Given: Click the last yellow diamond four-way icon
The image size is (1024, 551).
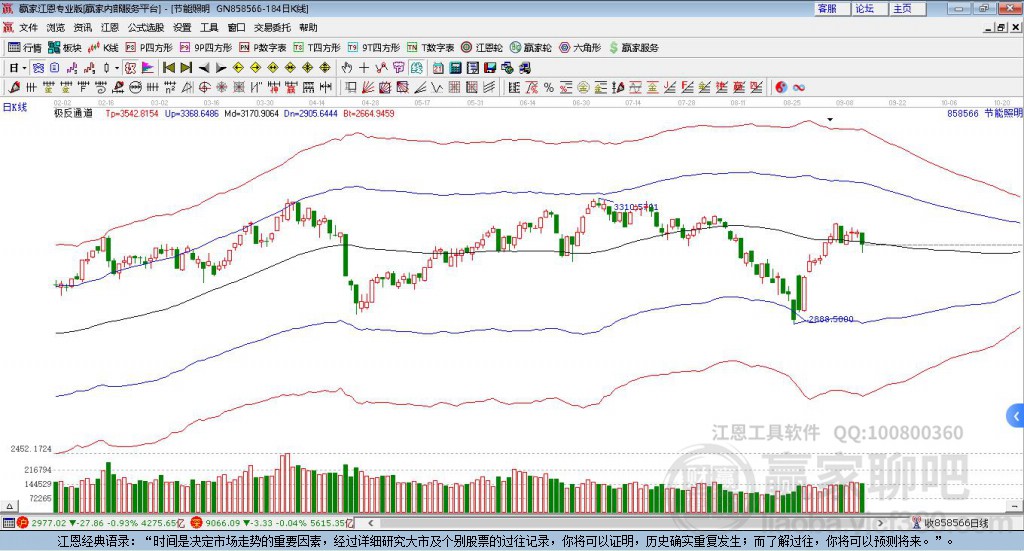Looking at the screenshot, I should 325,68.
